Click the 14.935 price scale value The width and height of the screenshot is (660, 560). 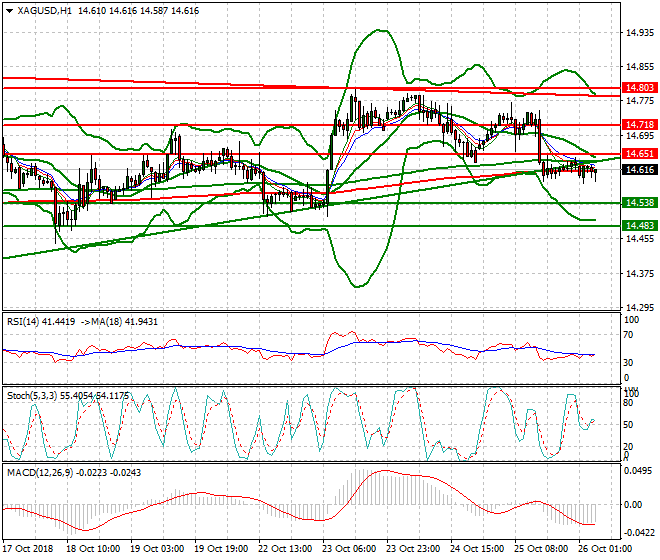coord(640,33)
